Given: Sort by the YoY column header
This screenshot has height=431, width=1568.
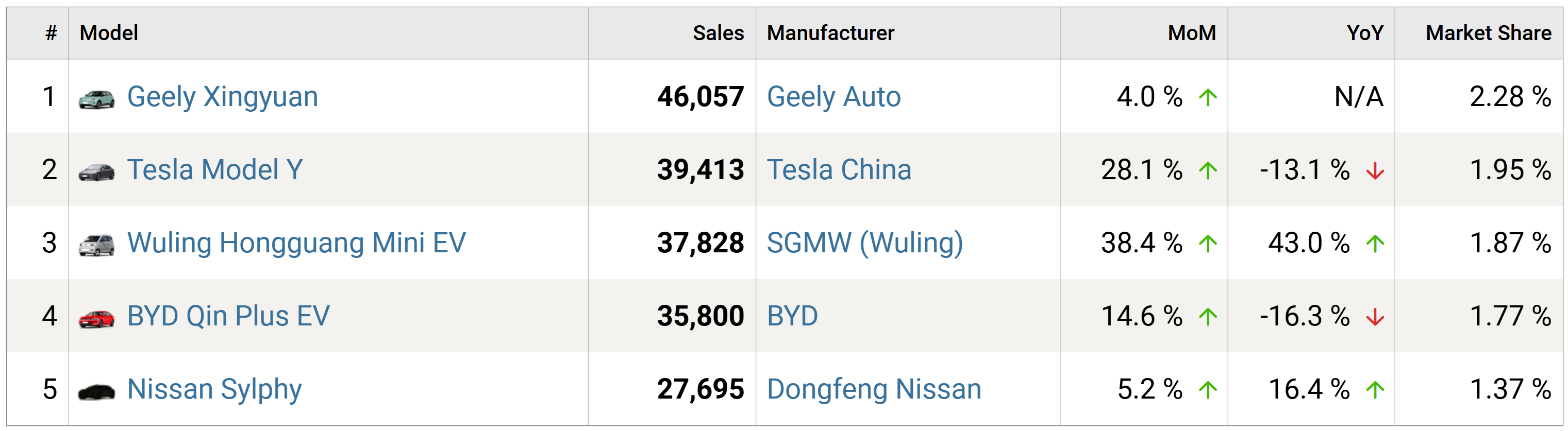Looking at the screenshot, I should coord(1365,33).
